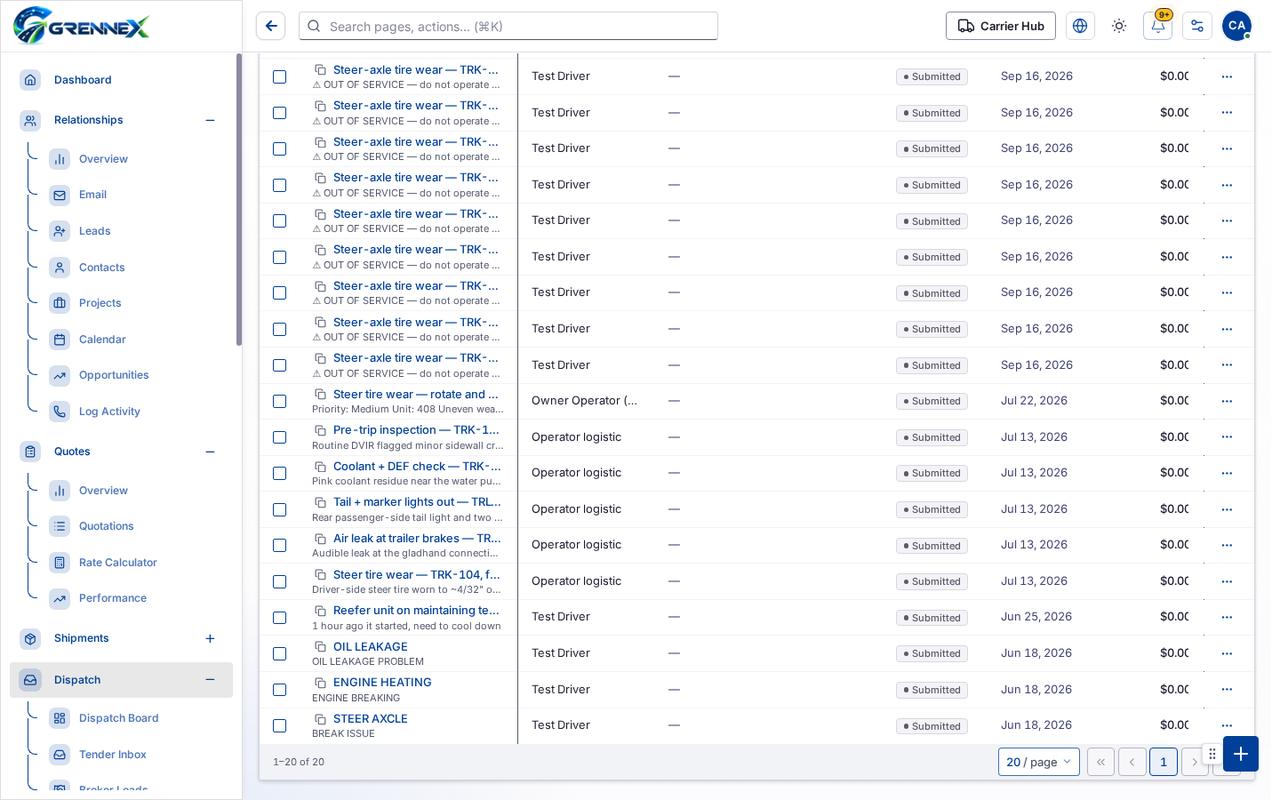Click page 1 pagination button
Image resolution: width=1280 pixels, height=800 pixels.
click(1163, 762)
